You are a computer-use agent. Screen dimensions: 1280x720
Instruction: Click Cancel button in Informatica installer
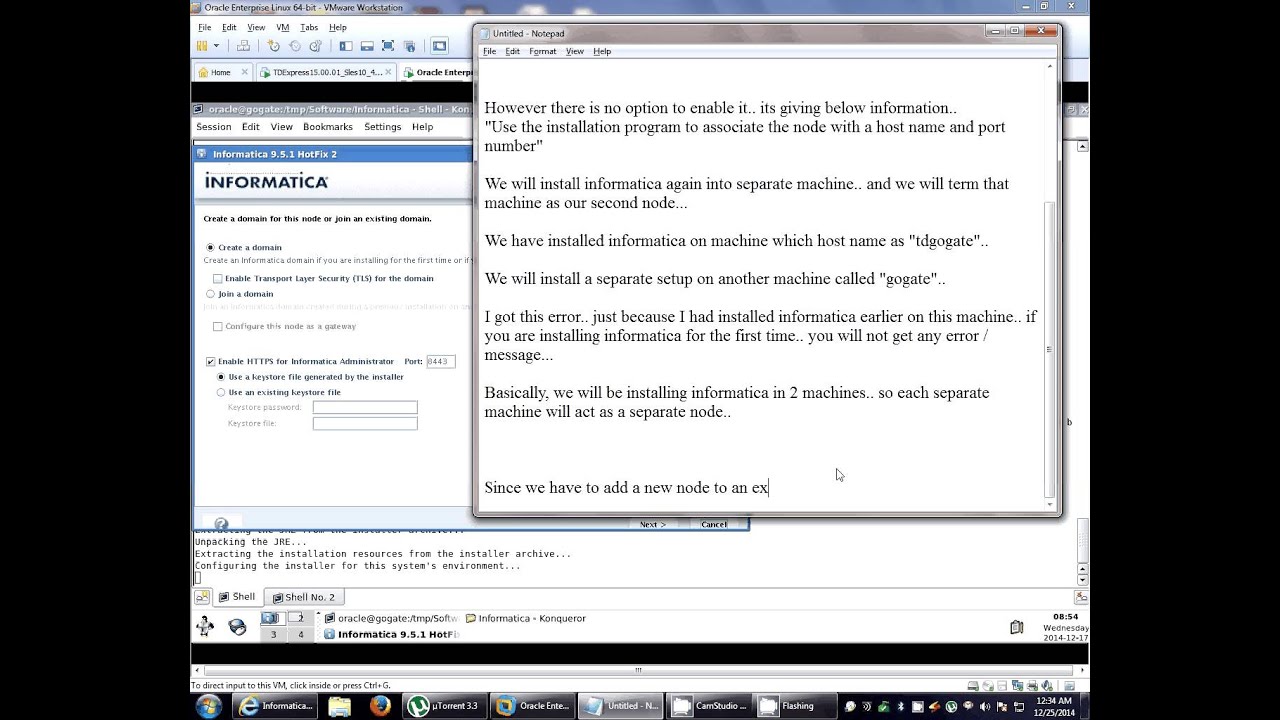click(714, 524)
